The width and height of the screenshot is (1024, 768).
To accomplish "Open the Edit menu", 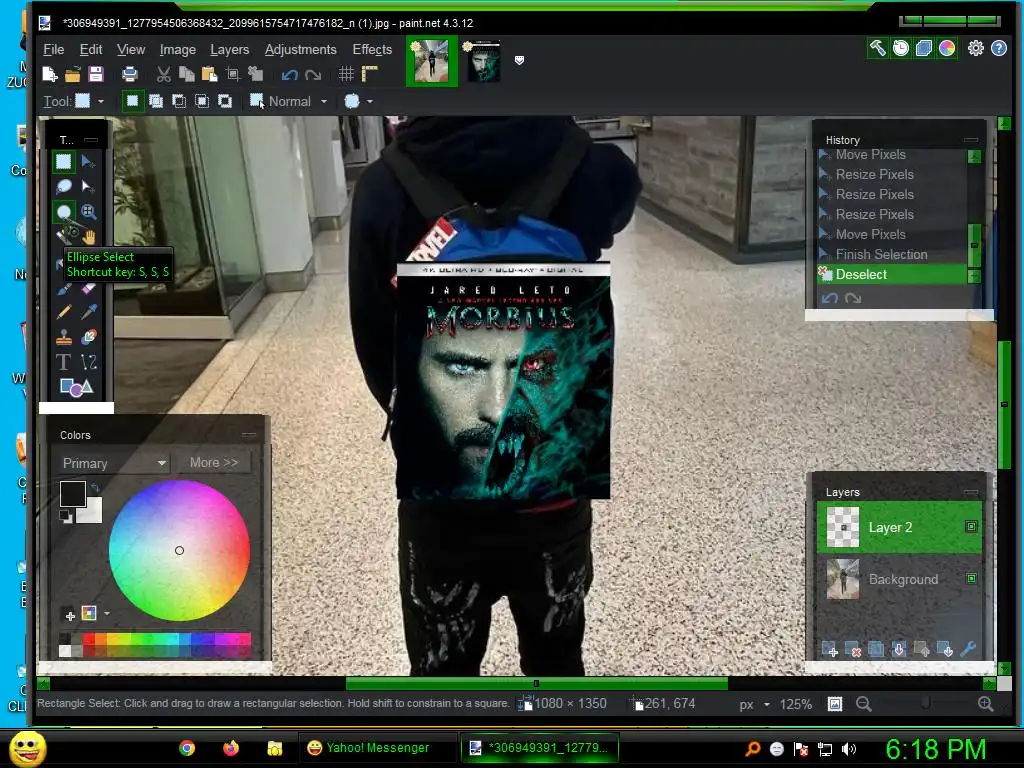I will pos(91,50).
